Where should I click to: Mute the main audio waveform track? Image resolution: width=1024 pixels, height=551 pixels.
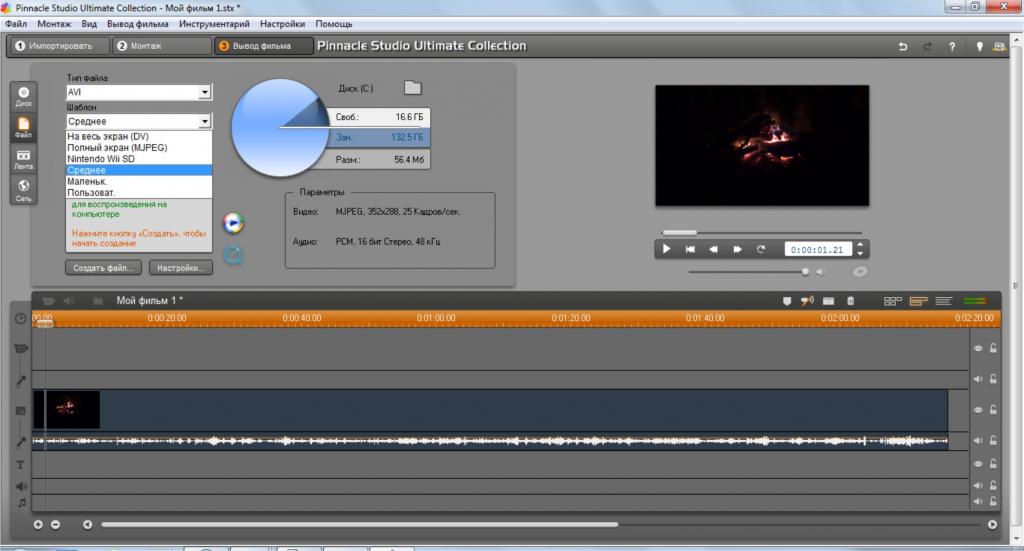click(978, 441)
